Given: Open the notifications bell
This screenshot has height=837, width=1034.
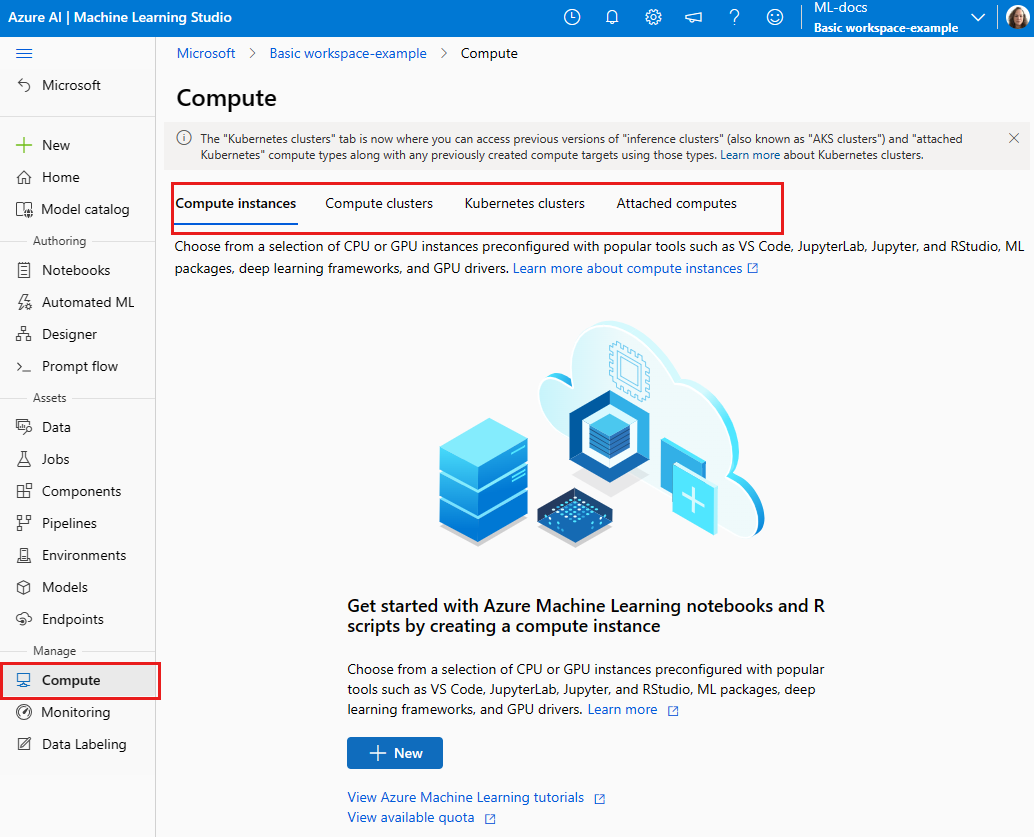Looking at the screenshot, I should click(x=612, y=17).
